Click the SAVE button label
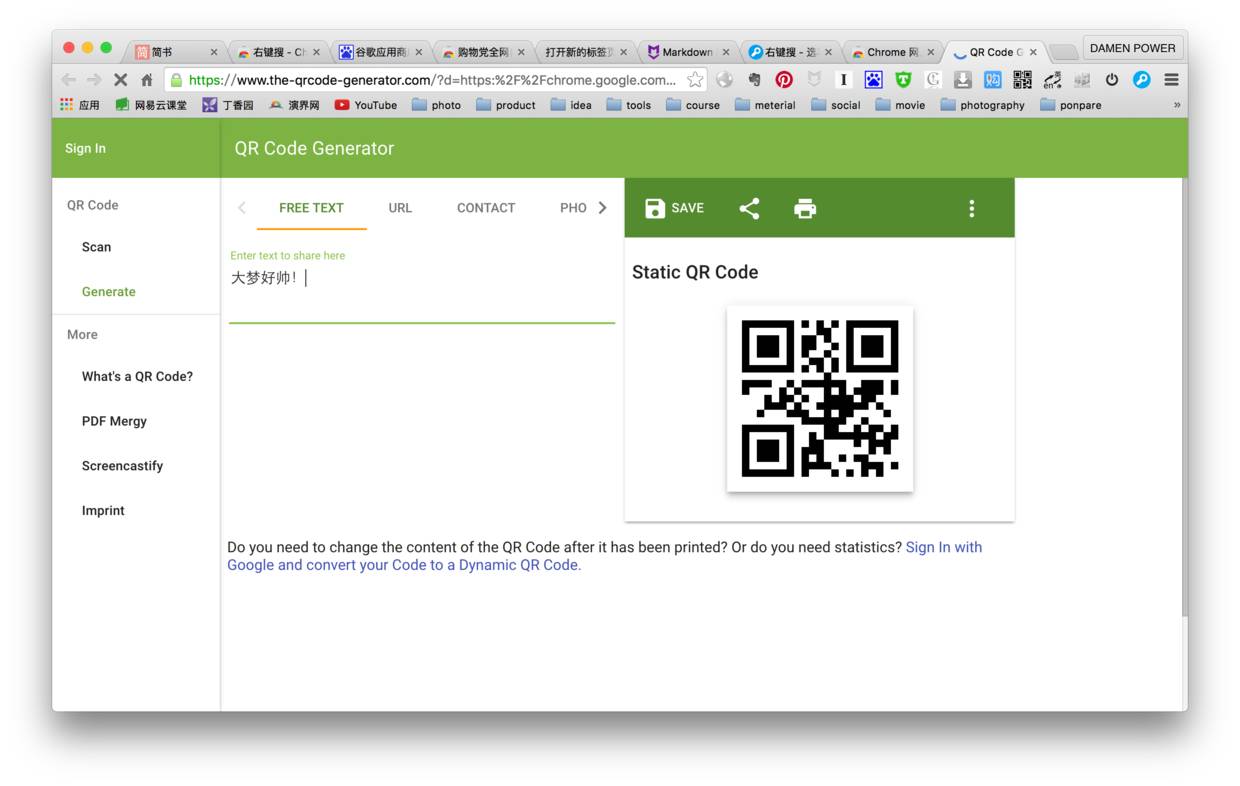Viewport: 1240px width, 786px height. click(x=687, y=208)
